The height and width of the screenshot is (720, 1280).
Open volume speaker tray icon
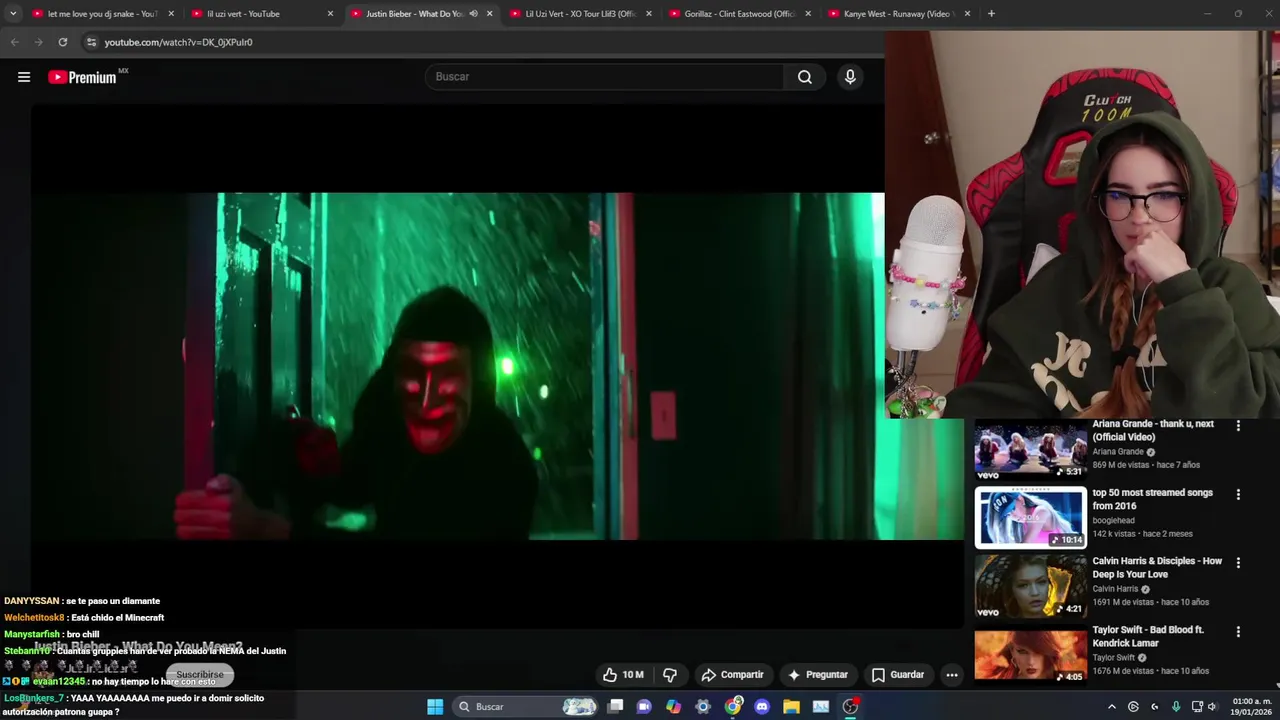click(1212, 707)
